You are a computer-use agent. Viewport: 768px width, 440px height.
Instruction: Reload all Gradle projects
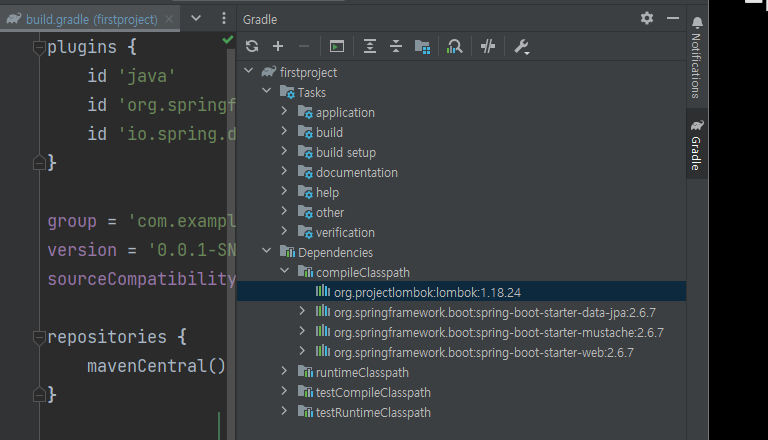coord(252,46)
